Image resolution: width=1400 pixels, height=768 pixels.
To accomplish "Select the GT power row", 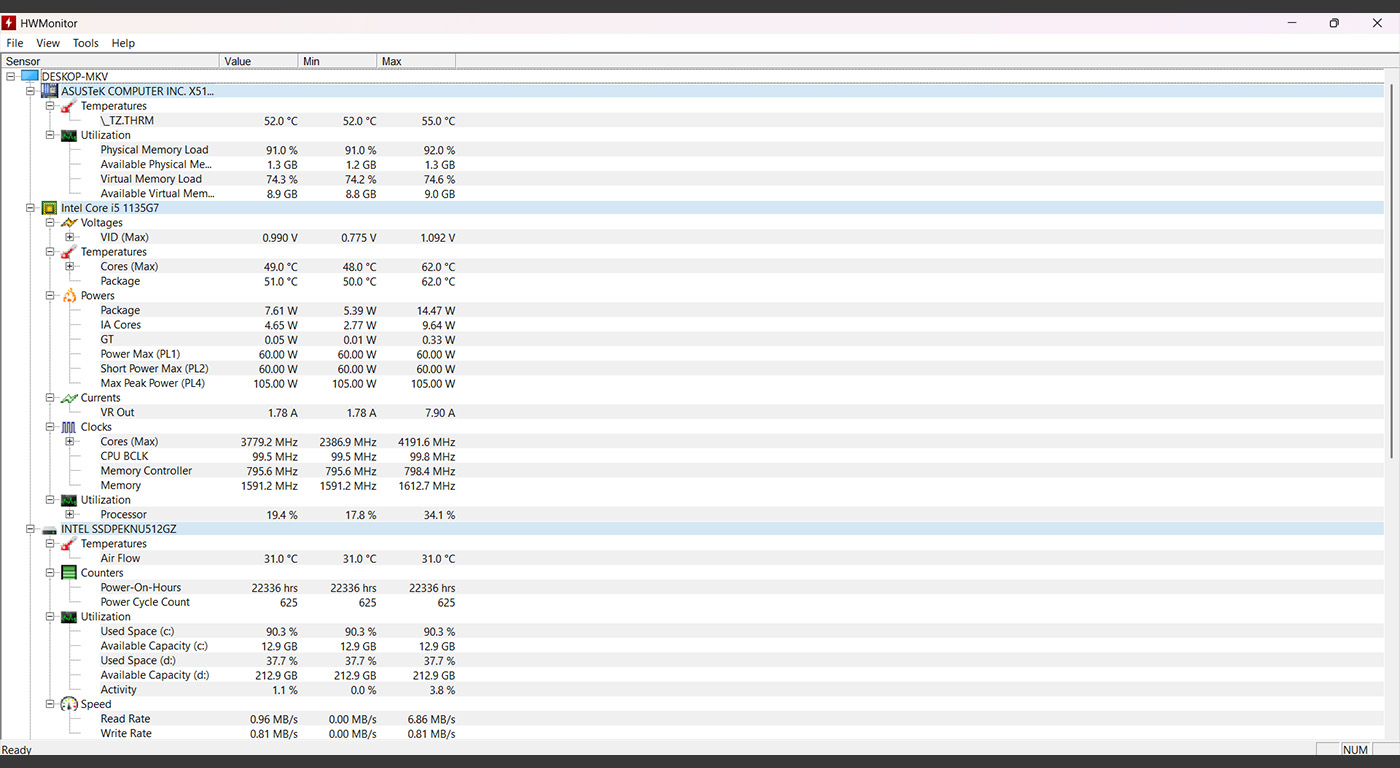I will [691, 340].
